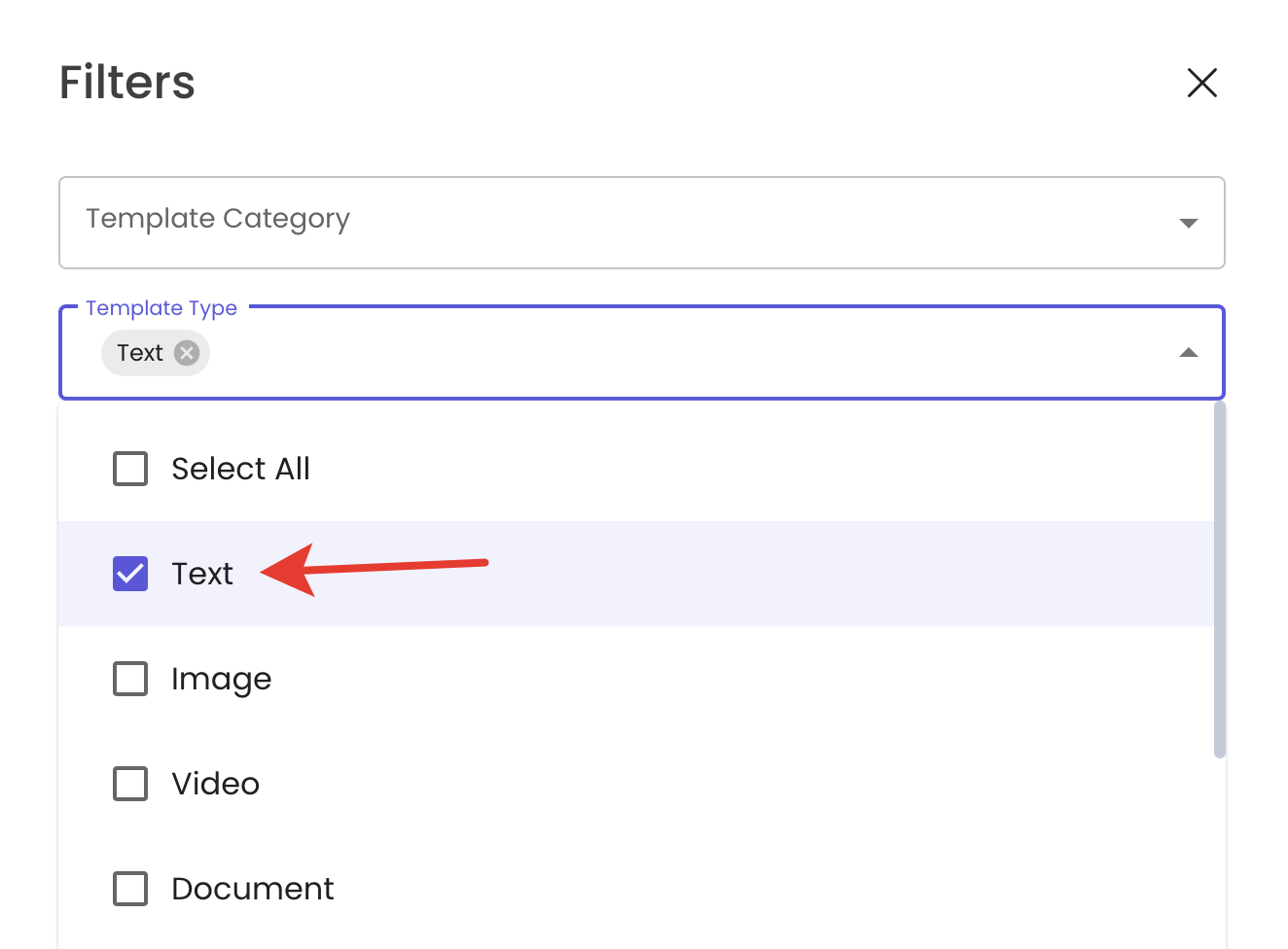Click the Text option label in list
Viewport: 1288px width, 949px height.
(202, 574)
